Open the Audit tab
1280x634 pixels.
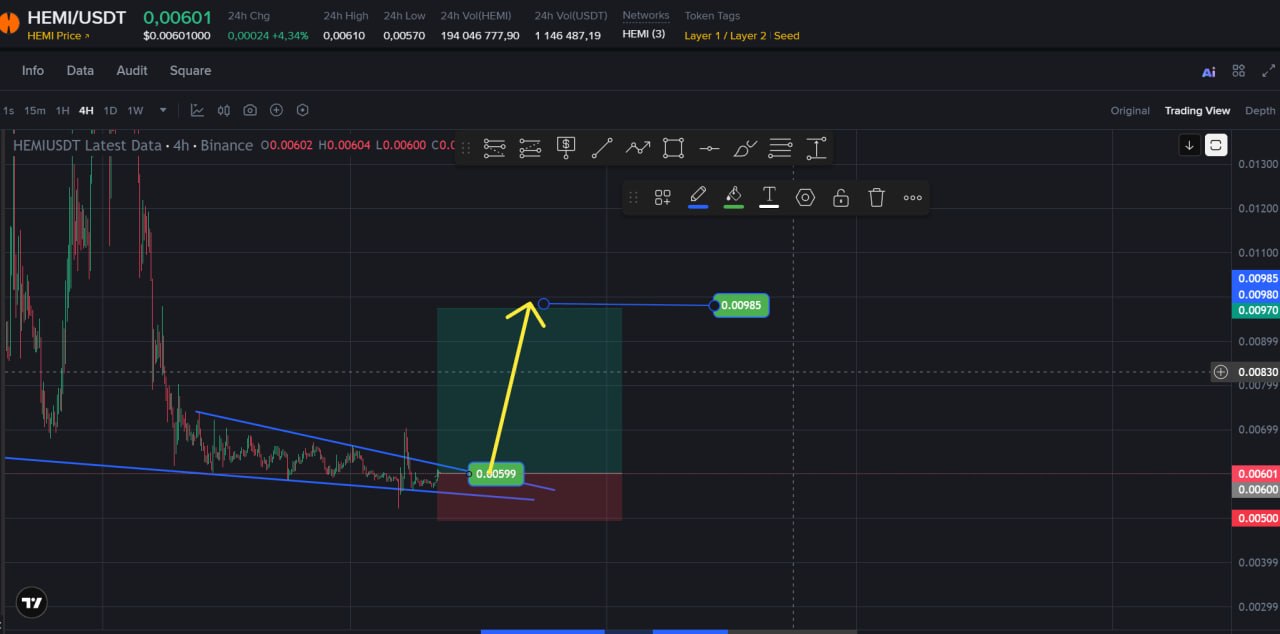(132, 70)
